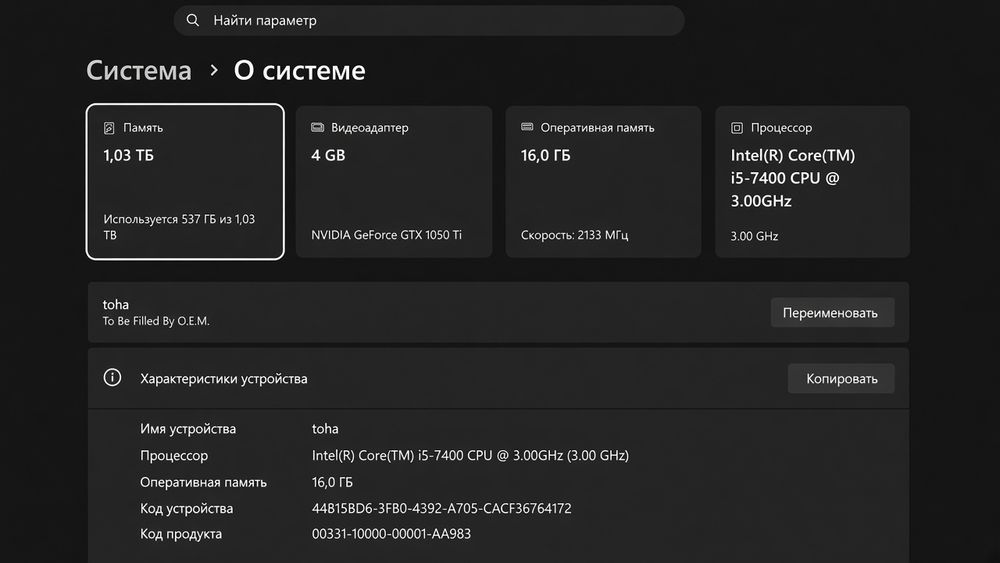
Task: Click 'To Be Filled By O.E.M.' text
Action: click(156, 321)
